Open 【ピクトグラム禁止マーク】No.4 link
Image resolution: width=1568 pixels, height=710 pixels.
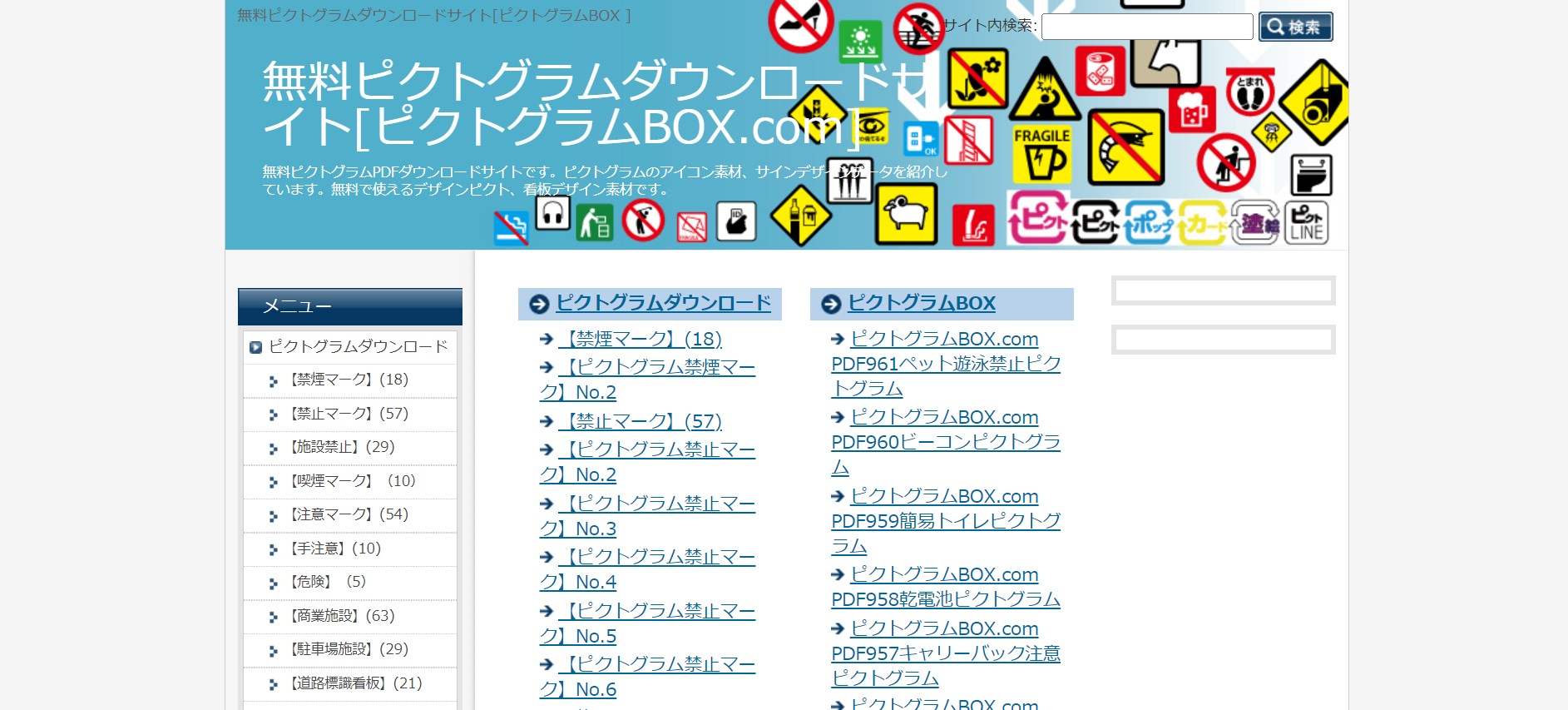647,569
